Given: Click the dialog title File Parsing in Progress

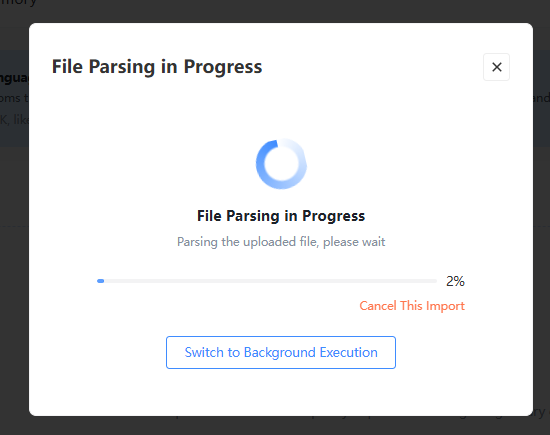Looking at the screenshot, I should [157, 67].
